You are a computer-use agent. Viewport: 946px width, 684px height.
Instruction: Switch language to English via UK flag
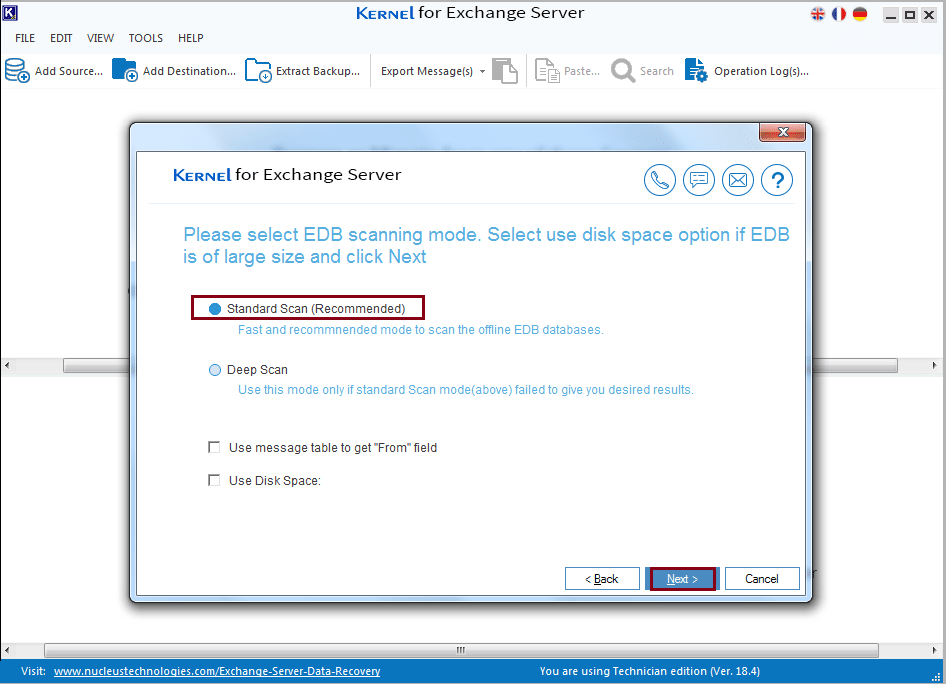(x=817, y=14)
